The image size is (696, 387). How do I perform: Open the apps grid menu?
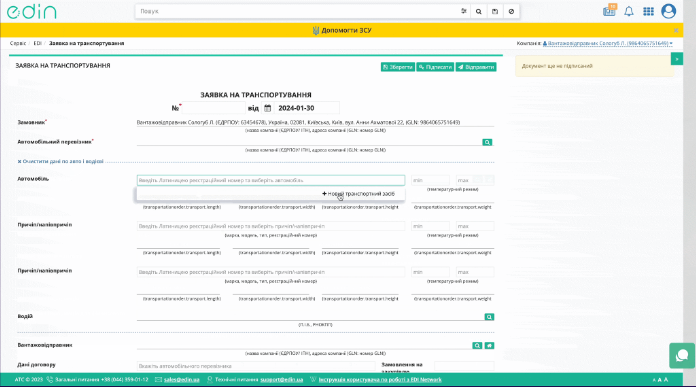coord(648,11)
